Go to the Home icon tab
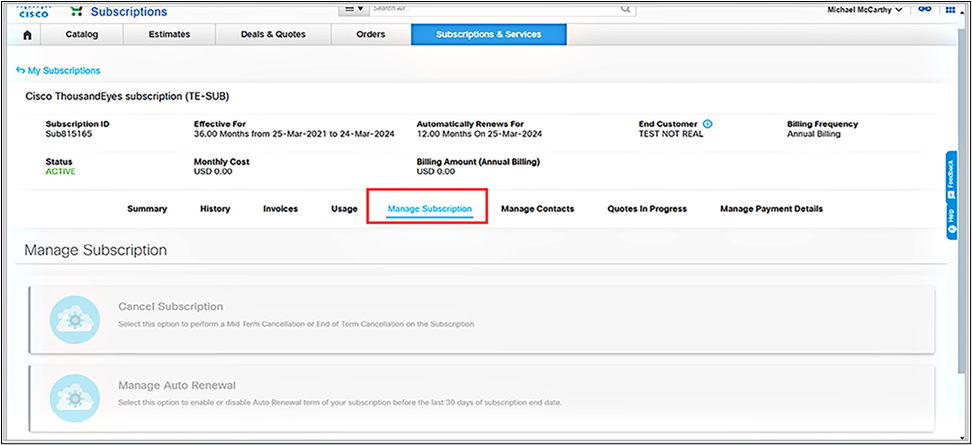 [x=27, y=35]
